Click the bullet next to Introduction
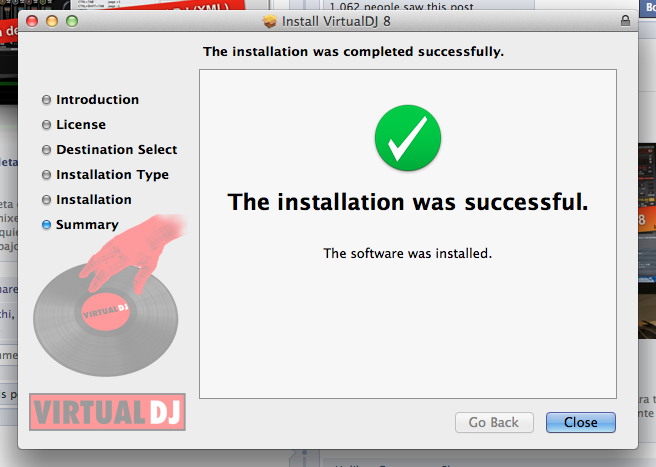Image resolution: width=656 pixels, height=467 pixels. (x=46, y=100)
